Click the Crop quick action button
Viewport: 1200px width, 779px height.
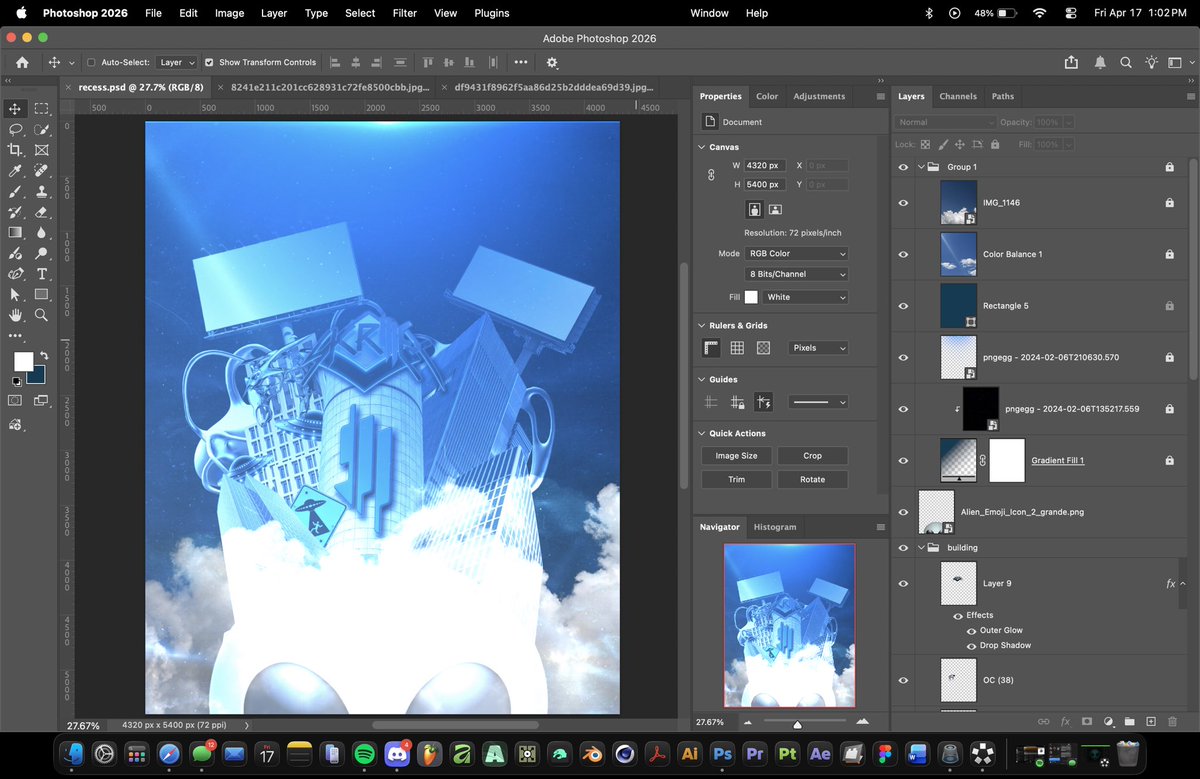(x=813, y=455)
